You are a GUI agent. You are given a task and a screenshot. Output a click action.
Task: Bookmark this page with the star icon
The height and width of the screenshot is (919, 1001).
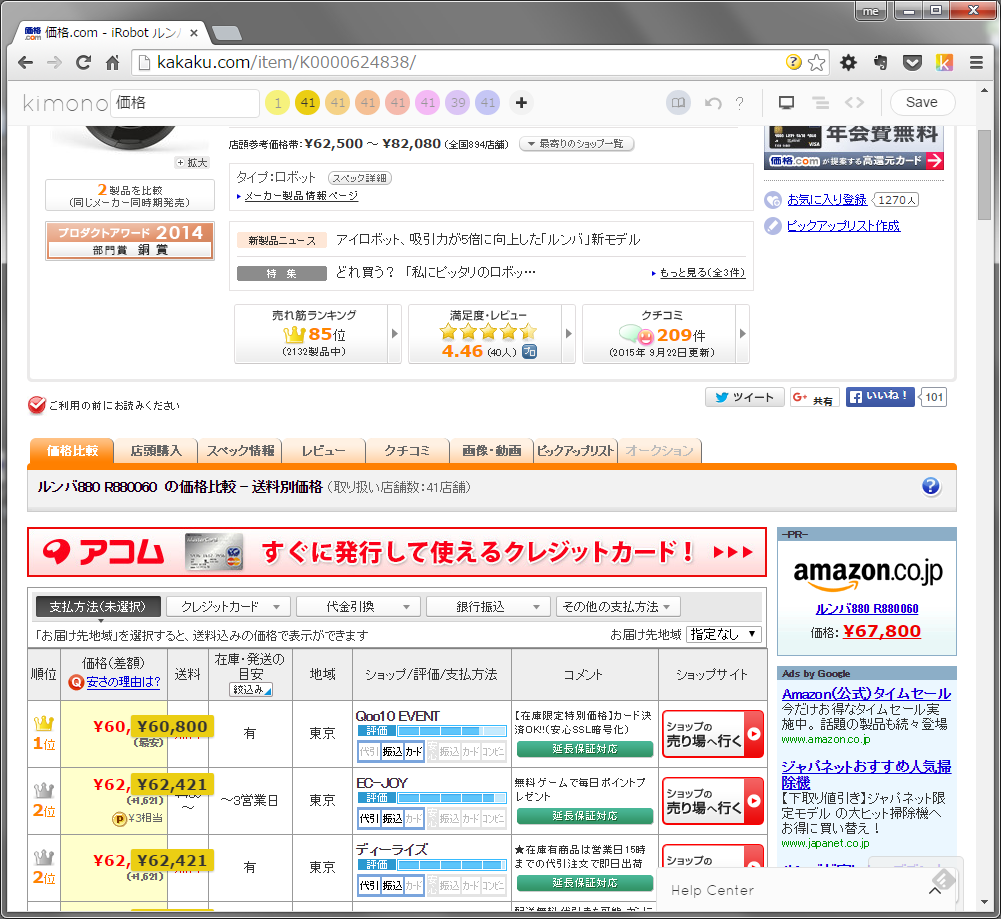tap(816, 63)
